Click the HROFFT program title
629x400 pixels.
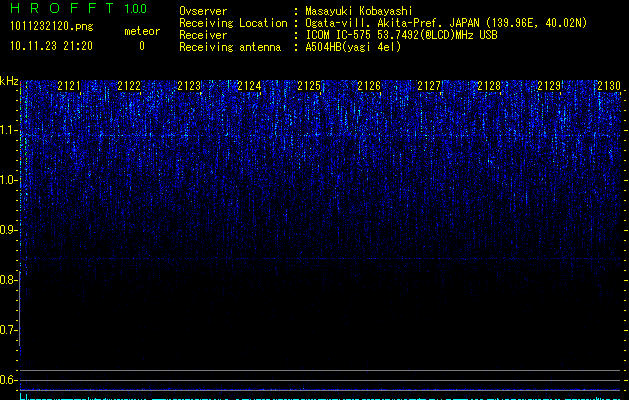[62, 8]
